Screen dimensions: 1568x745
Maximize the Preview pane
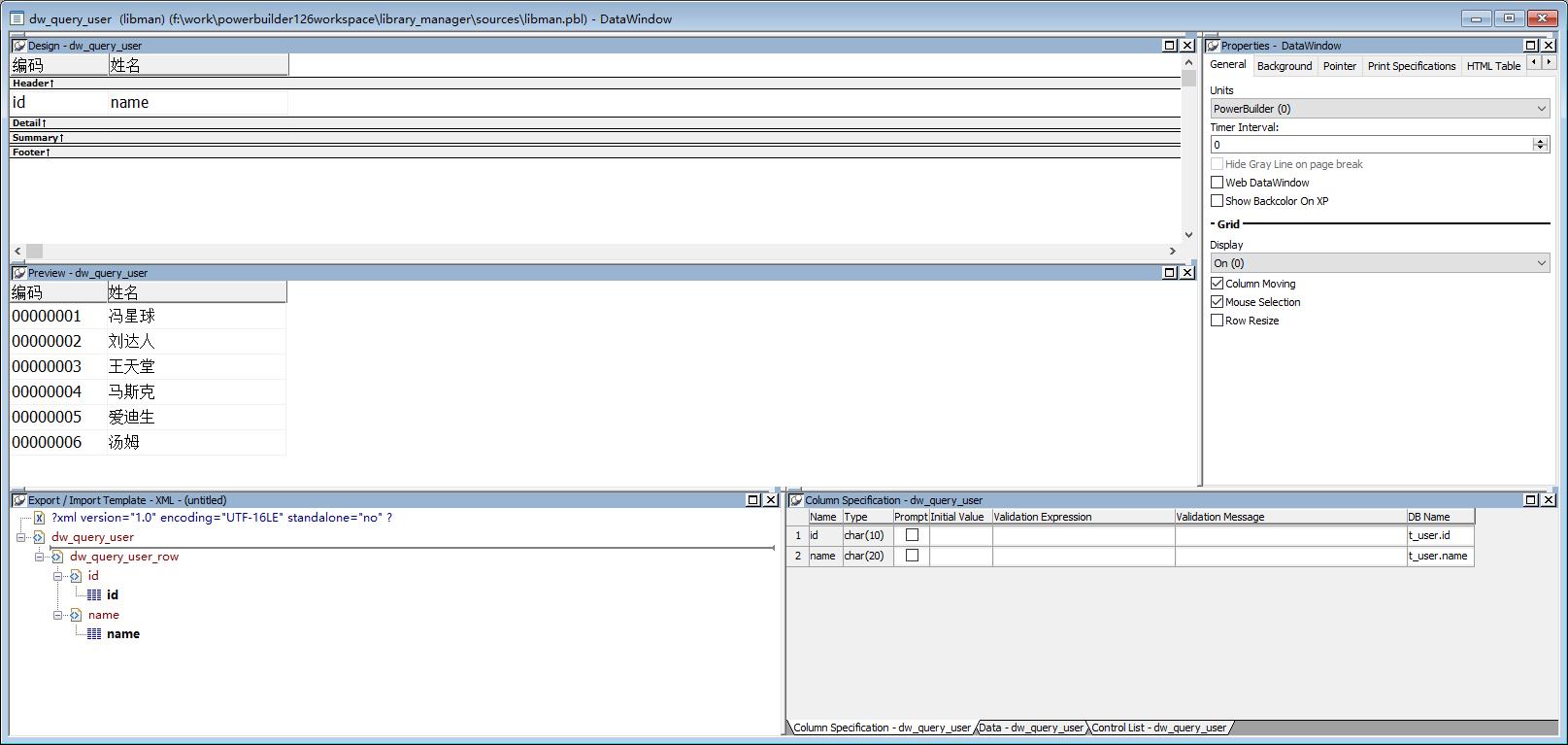[x=1170, y=273]
